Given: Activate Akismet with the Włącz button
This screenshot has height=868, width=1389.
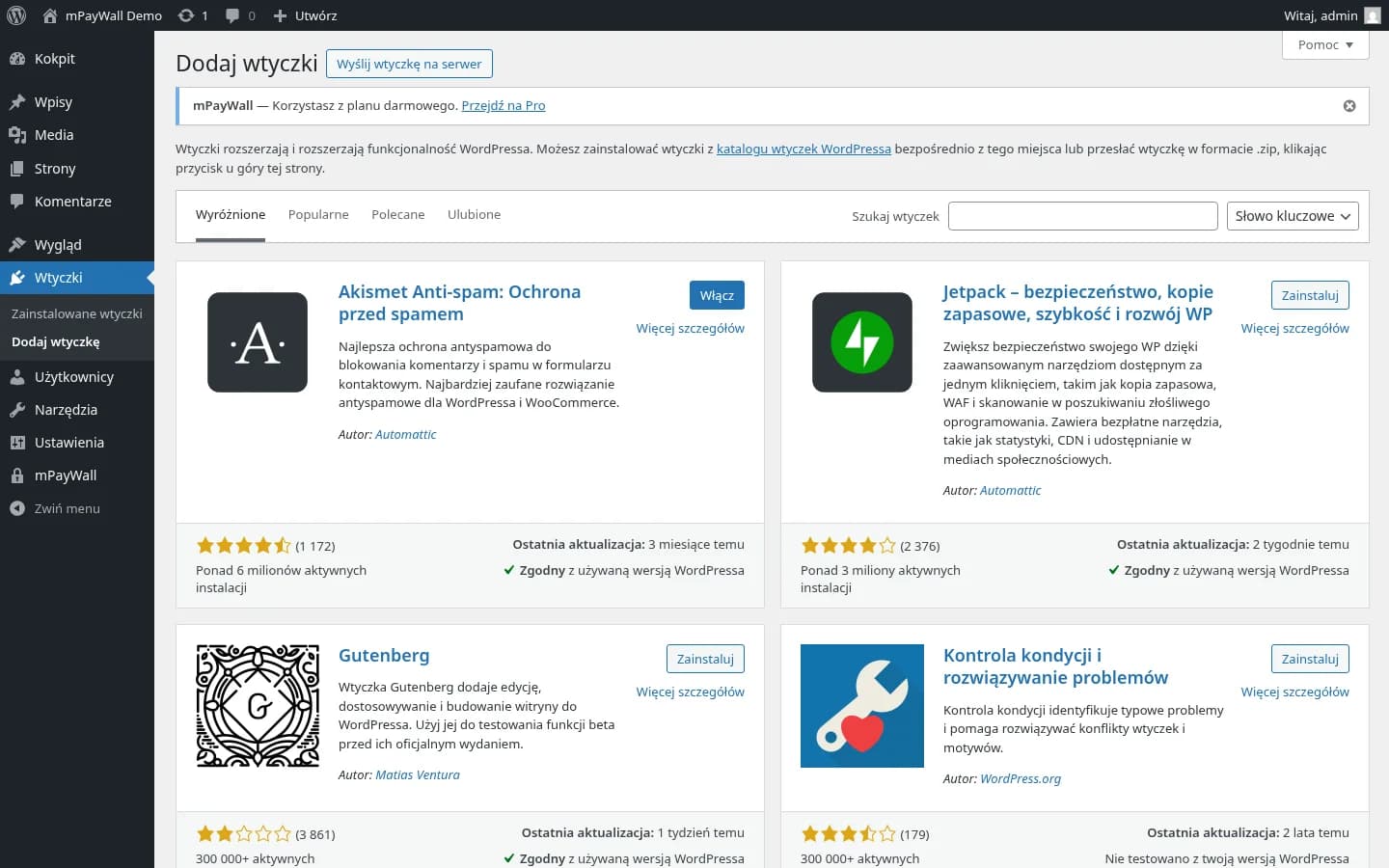Looking at the screenshot, I should click(x=717, y=294).
